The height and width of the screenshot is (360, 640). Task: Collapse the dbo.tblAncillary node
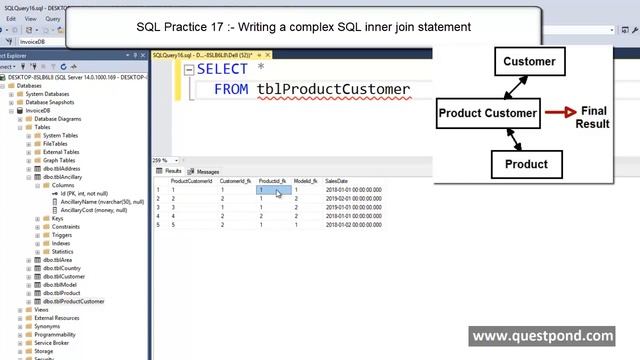pyautogui.click(x=29, y=177)
